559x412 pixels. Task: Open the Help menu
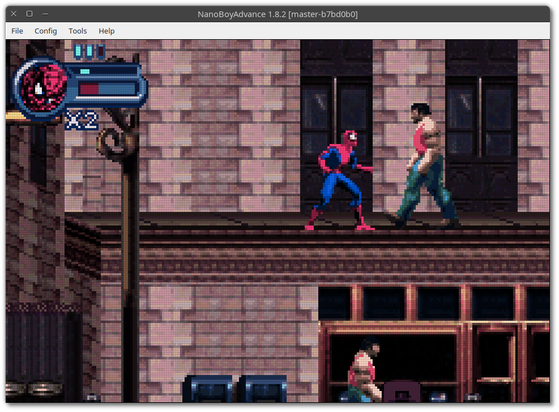pyautogui.click(x=107, y=31)
